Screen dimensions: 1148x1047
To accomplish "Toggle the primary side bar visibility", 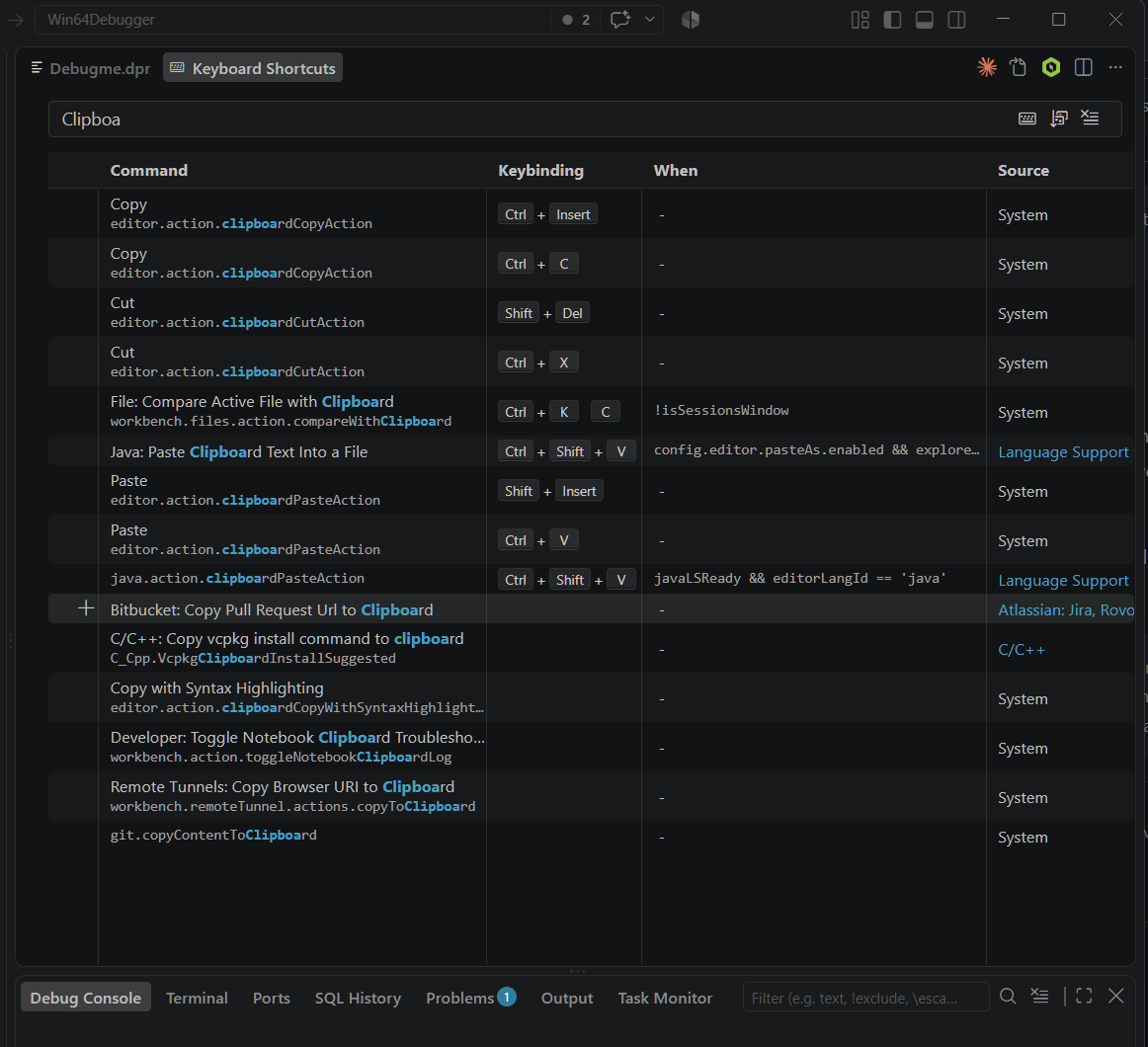I will click(x=892, y=20).
